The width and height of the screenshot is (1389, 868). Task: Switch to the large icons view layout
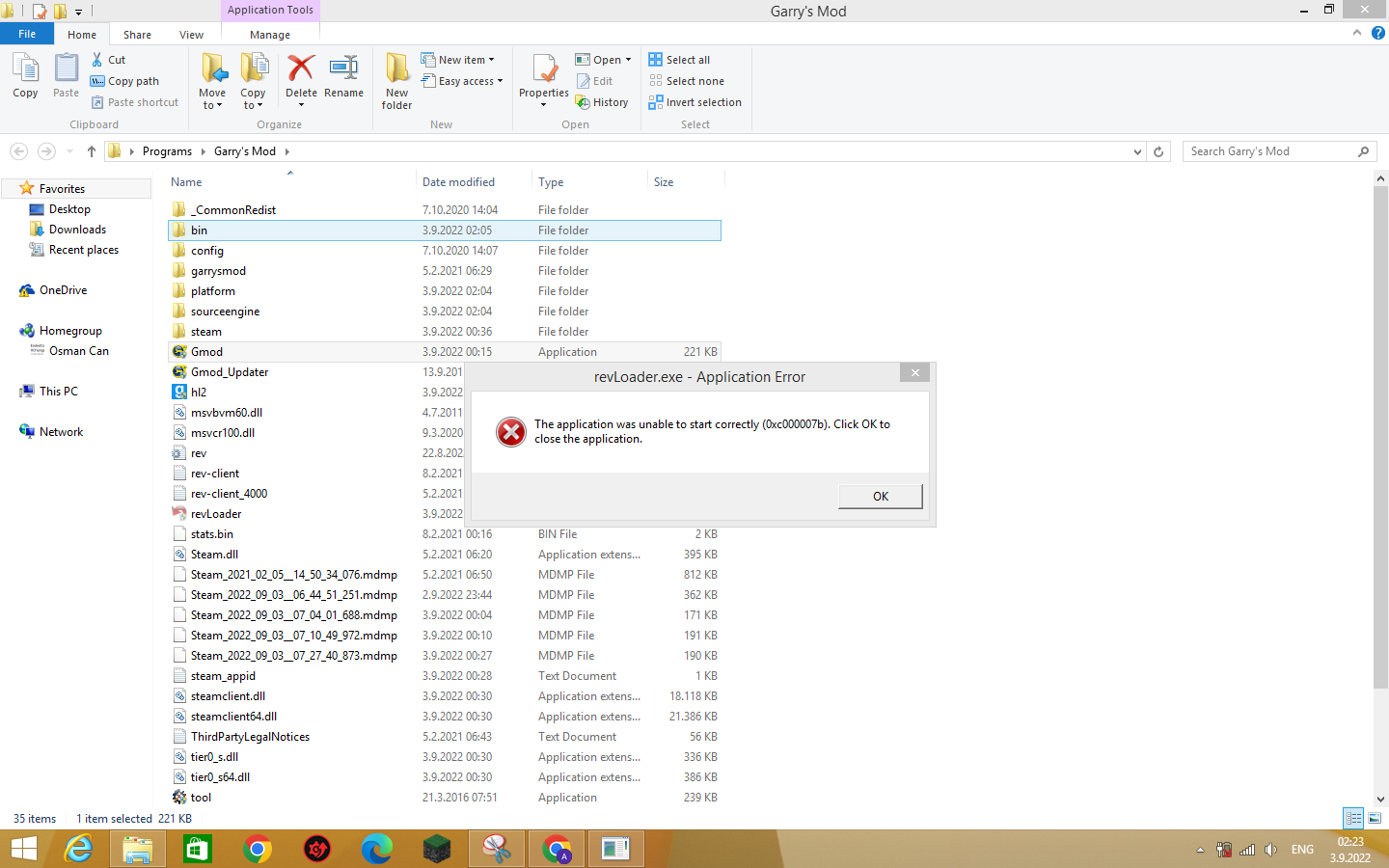(x=1375, y=818)
